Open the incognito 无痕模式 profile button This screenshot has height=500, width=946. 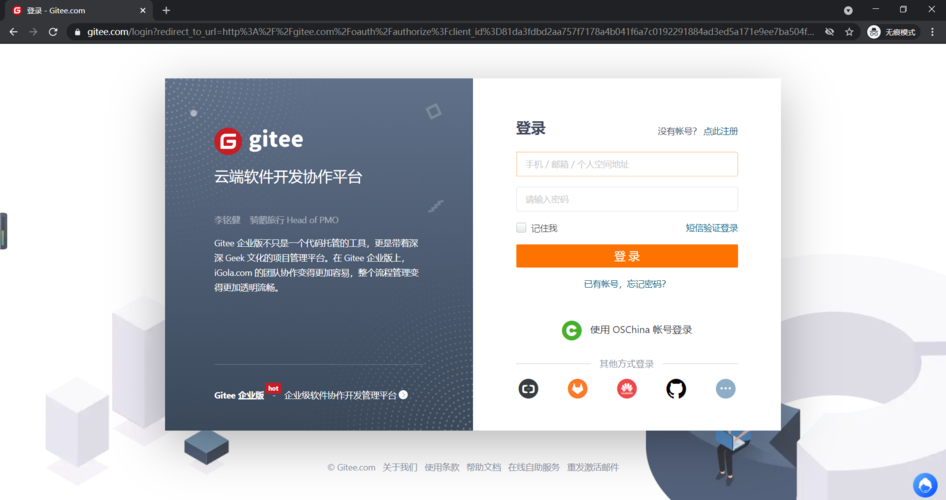[892, 32]
